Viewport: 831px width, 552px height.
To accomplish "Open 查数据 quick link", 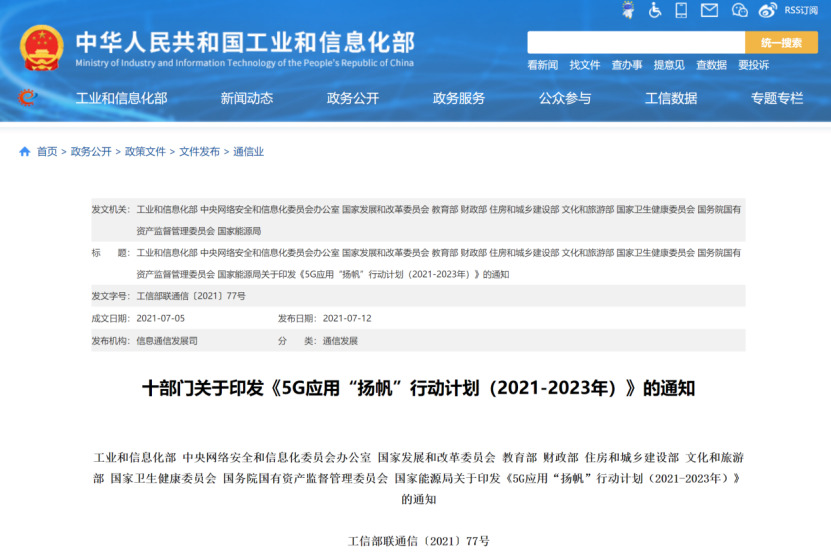I will click(711, 65).
